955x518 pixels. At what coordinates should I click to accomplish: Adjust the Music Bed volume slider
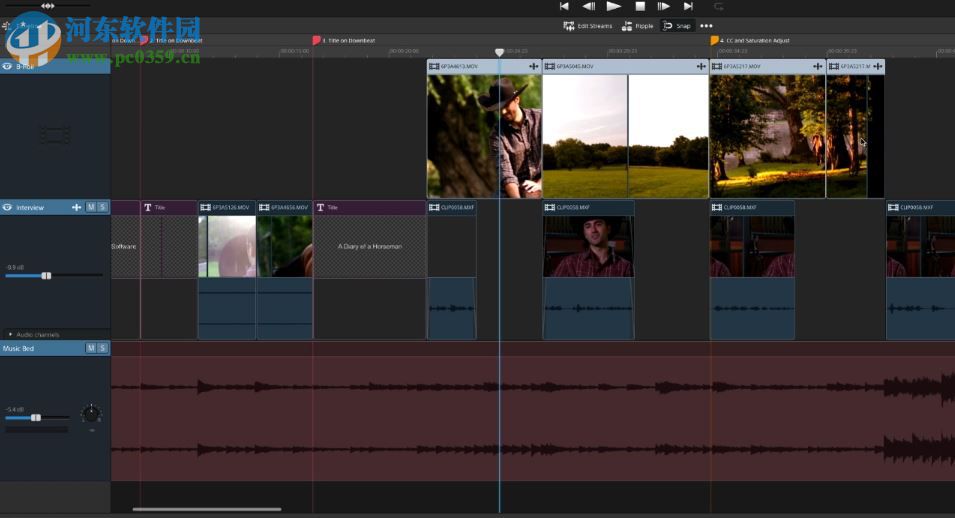coord(36,417)
